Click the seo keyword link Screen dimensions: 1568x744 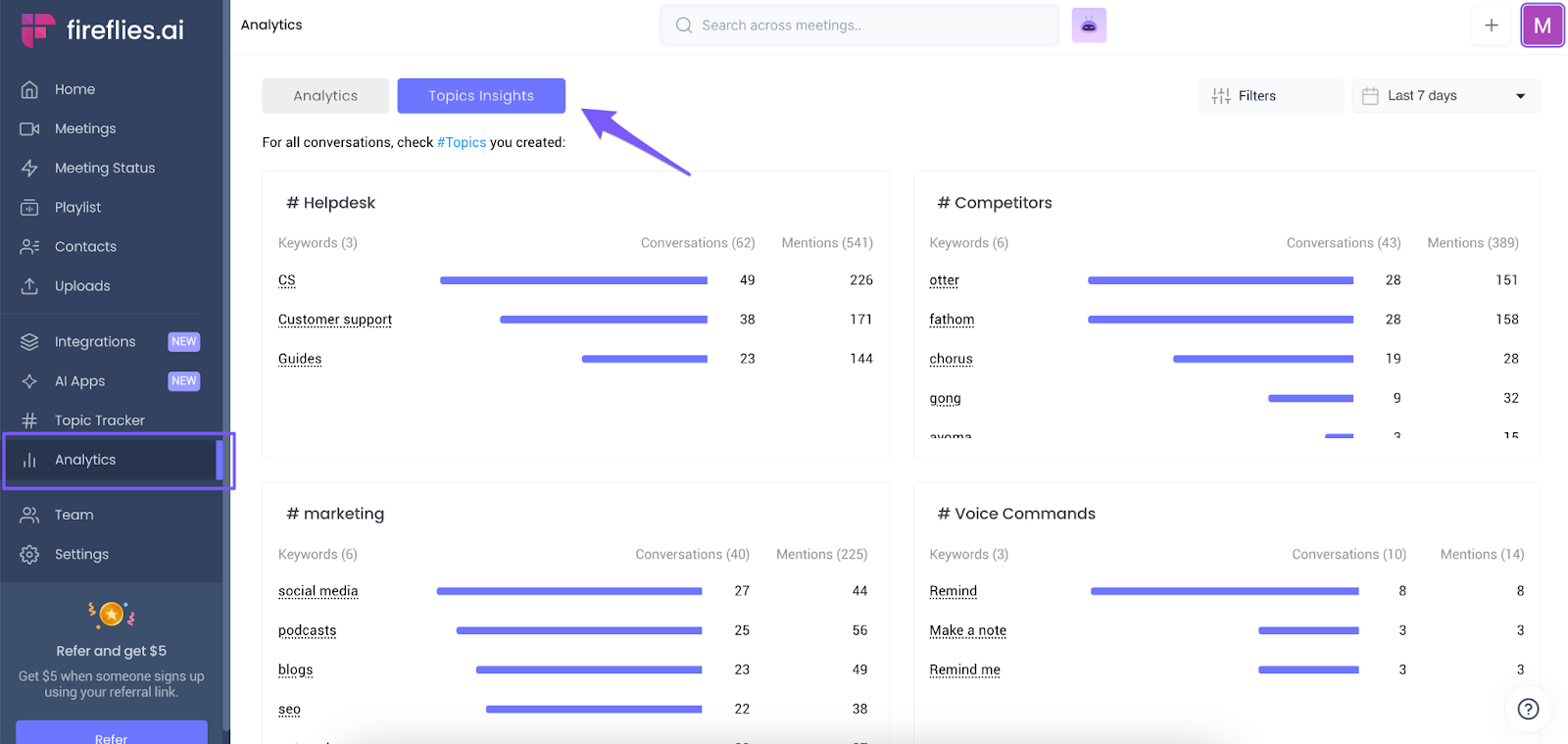click(289, 709)
